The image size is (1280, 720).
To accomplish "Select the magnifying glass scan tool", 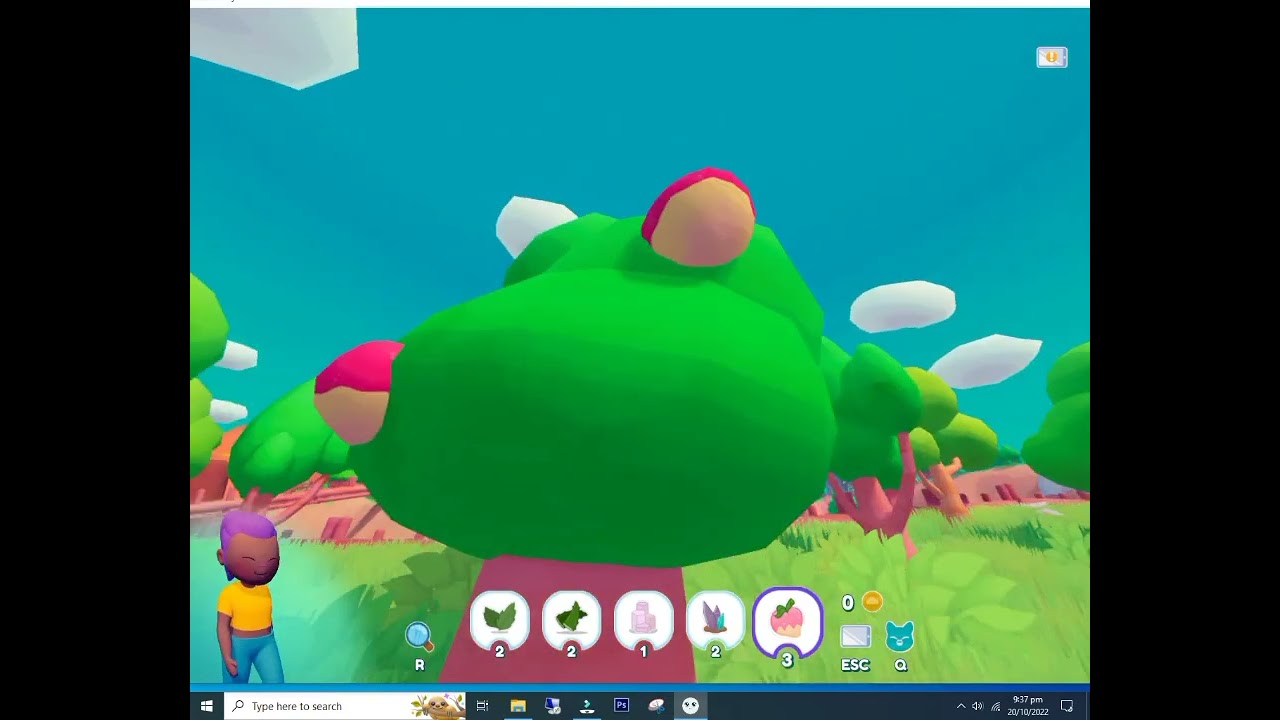I will pos(418,636).
